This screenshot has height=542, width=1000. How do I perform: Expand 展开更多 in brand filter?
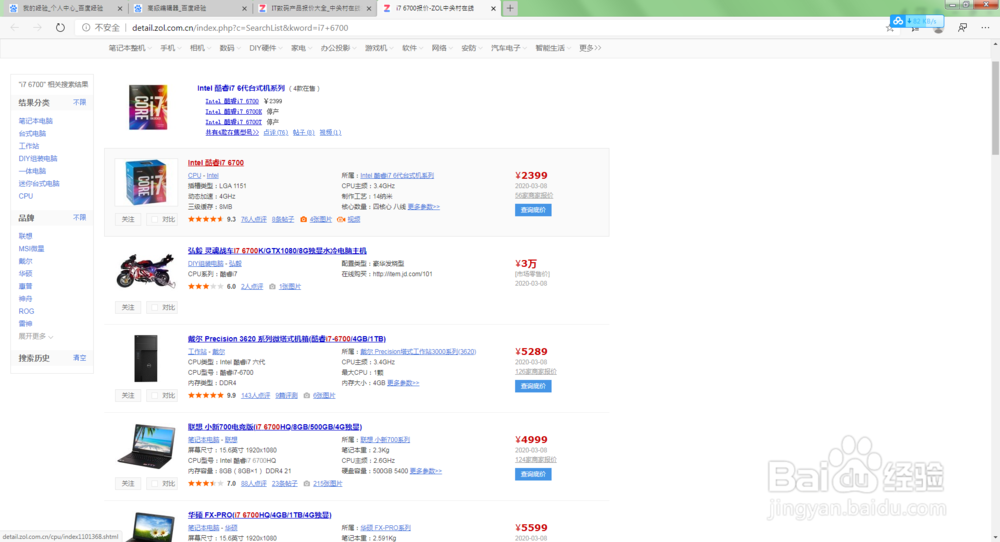click(36, 336)
